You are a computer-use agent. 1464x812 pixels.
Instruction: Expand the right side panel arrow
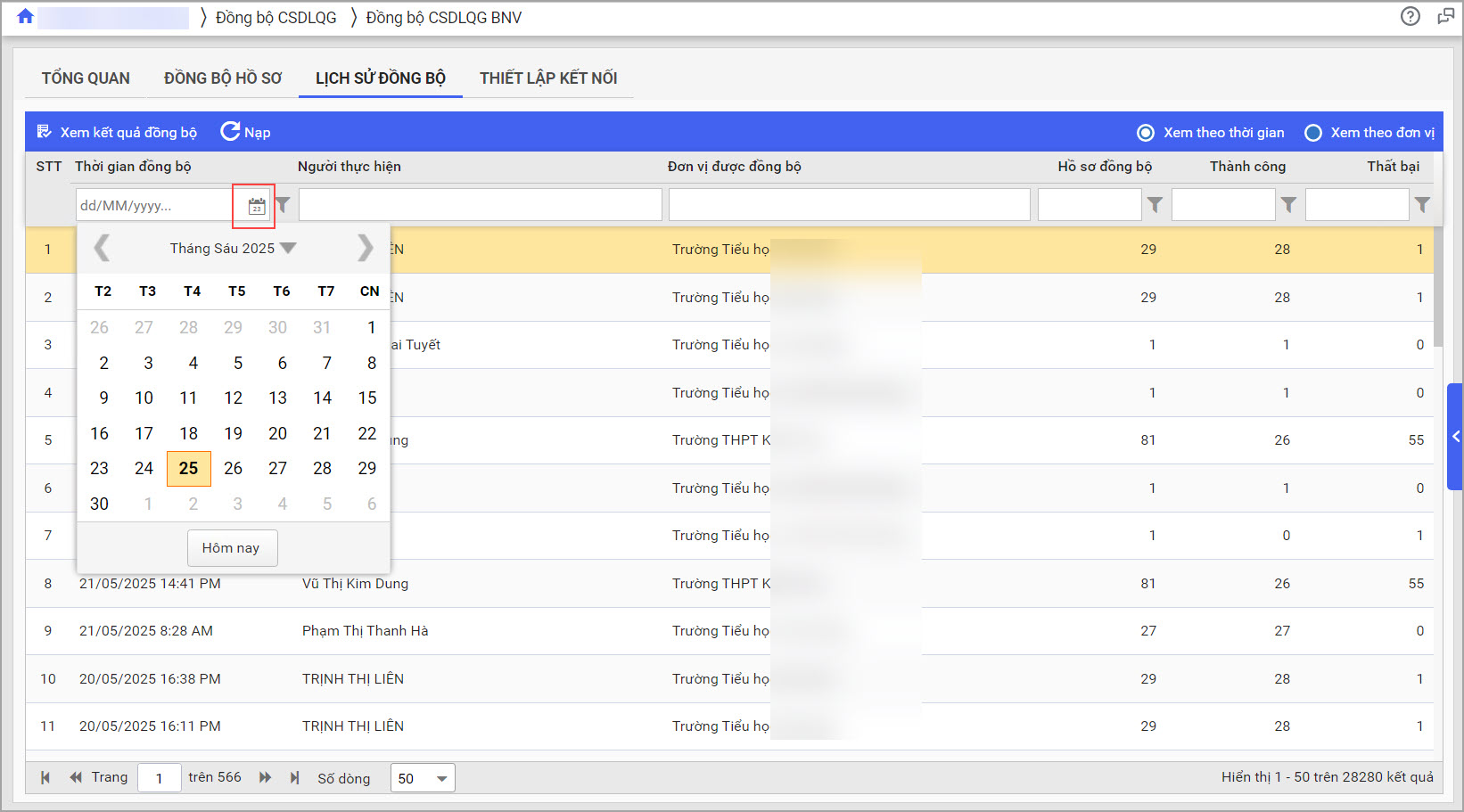1455,437
